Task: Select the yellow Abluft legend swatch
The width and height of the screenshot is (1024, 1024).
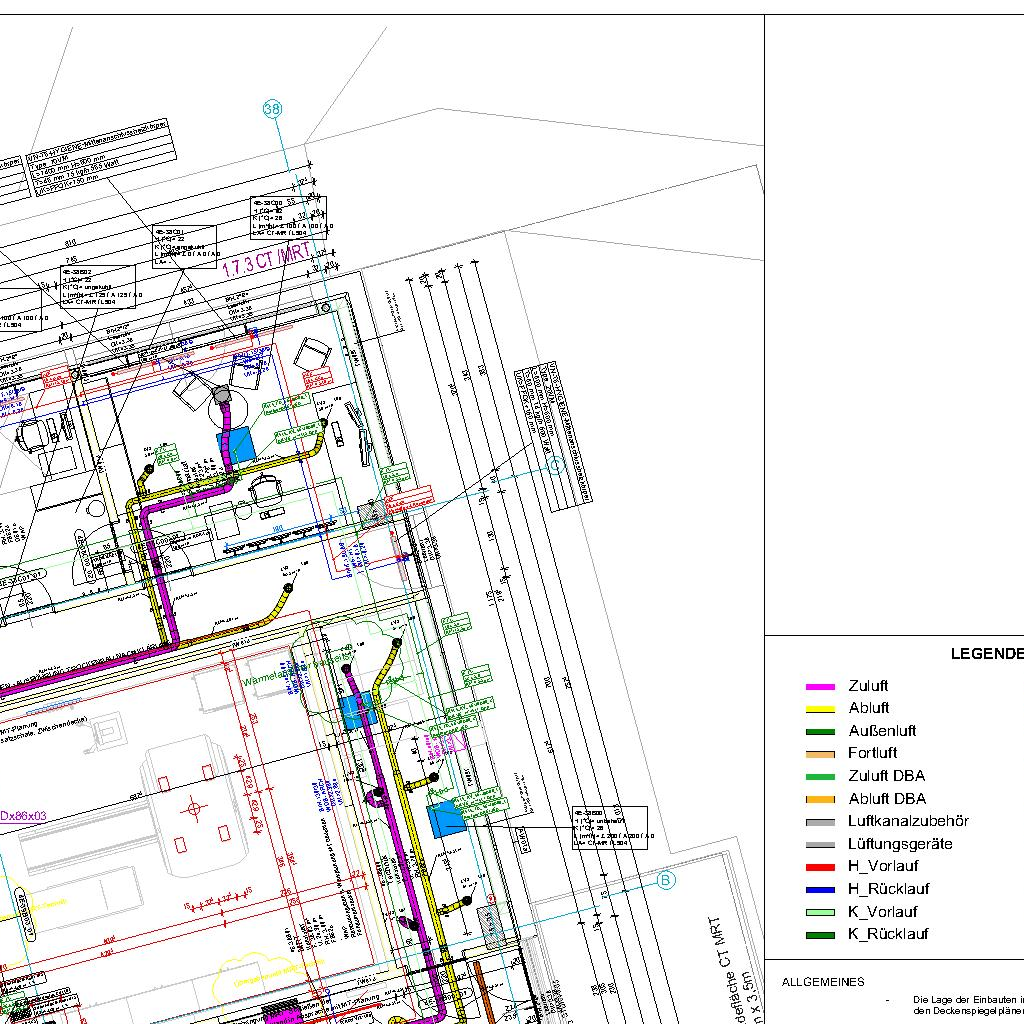Action: pyautogui.click(x=820, y=709)
